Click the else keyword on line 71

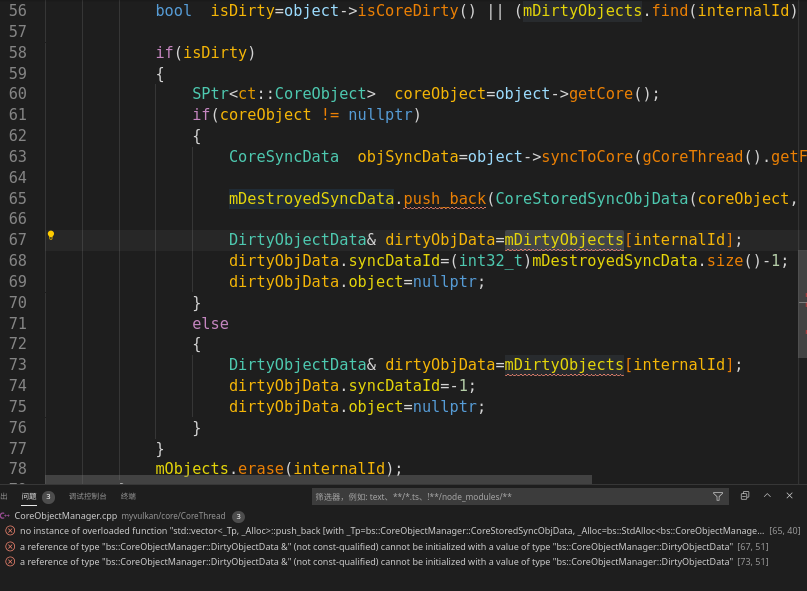[210, 323]
